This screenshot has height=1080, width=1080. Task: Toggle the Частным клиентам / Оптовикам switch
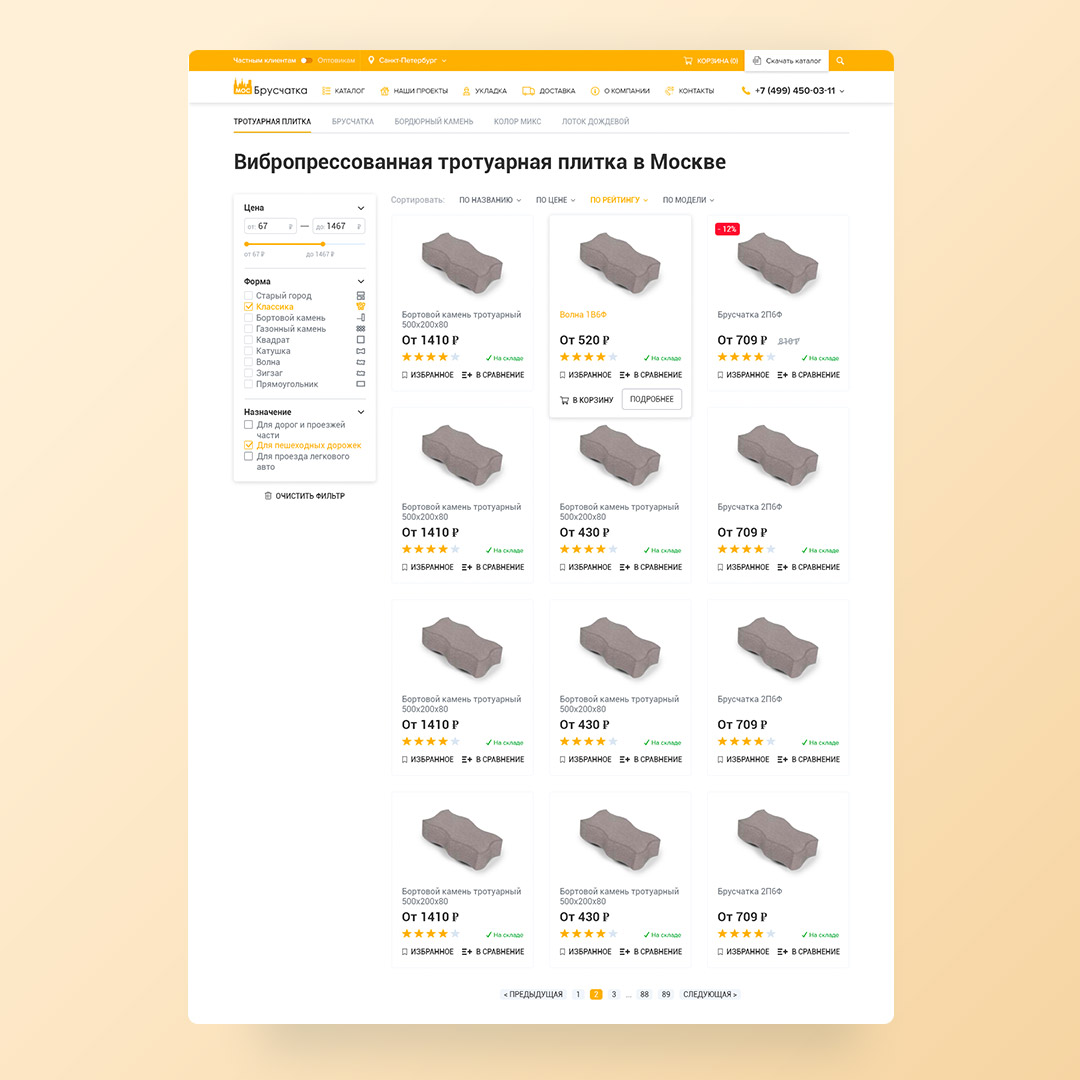[307, 61]
